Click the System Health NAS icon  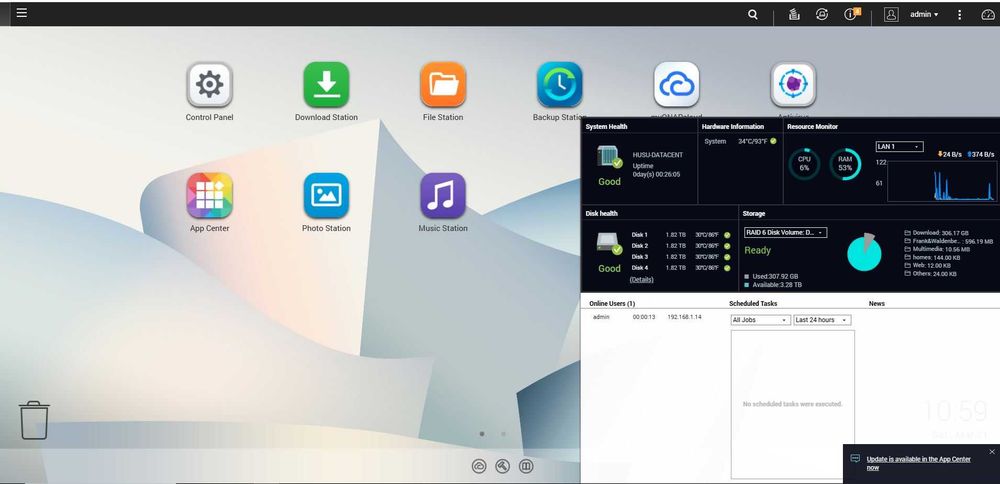click(609, 158)
